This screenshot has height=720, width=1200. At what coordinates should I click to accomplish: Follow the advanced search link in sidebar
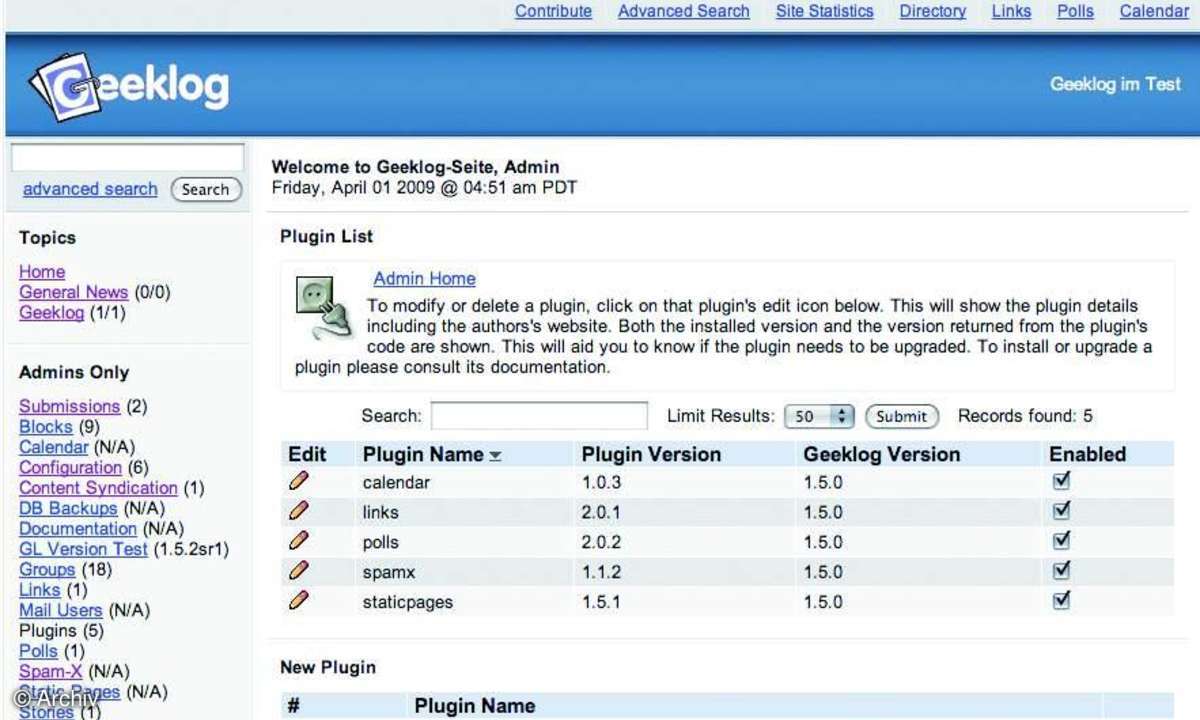[x=90, y=189]
